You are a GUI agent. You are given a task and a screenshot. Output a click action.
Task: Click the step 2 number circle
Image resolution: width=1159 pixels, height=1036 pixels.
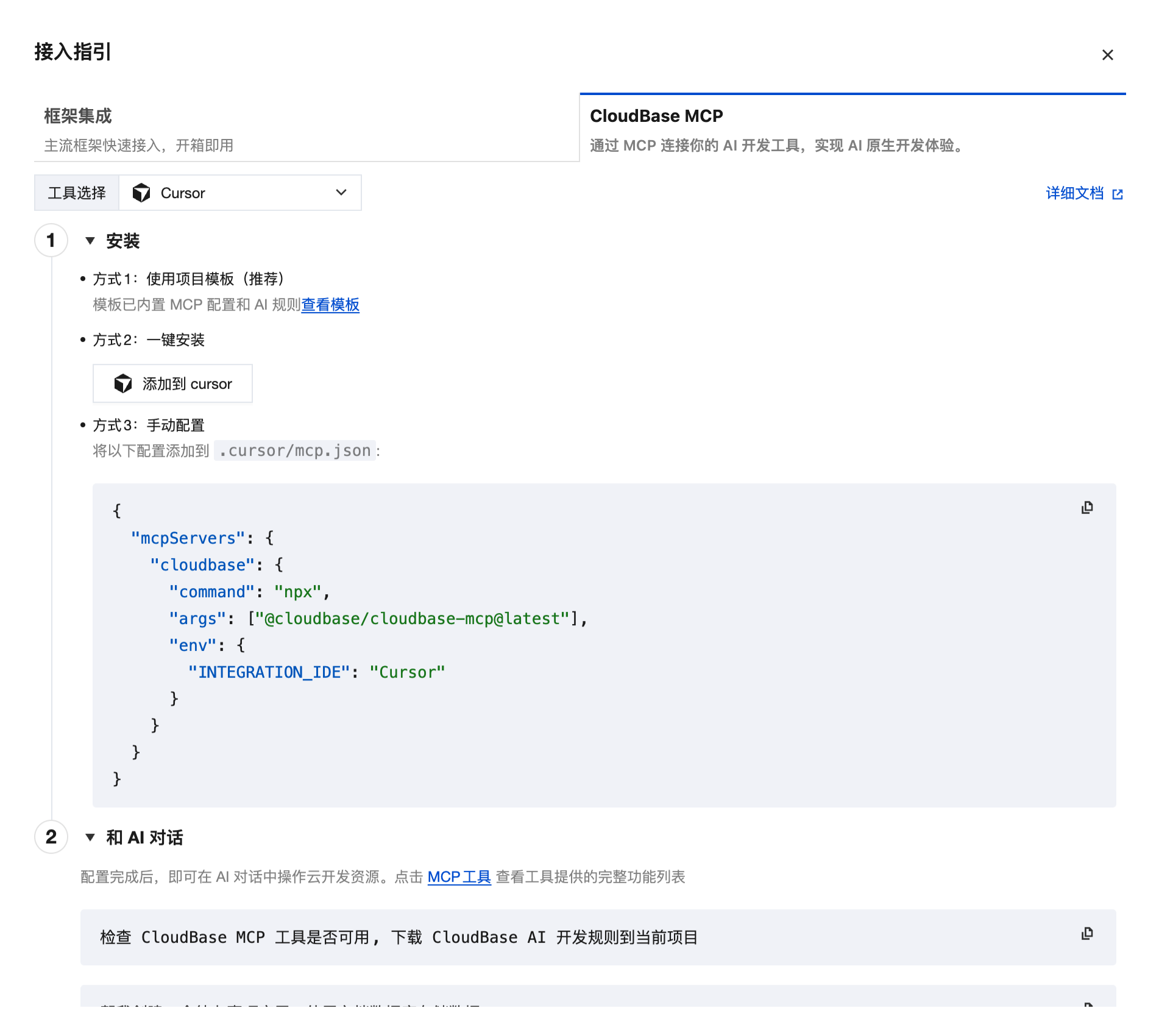click(51, 837)
